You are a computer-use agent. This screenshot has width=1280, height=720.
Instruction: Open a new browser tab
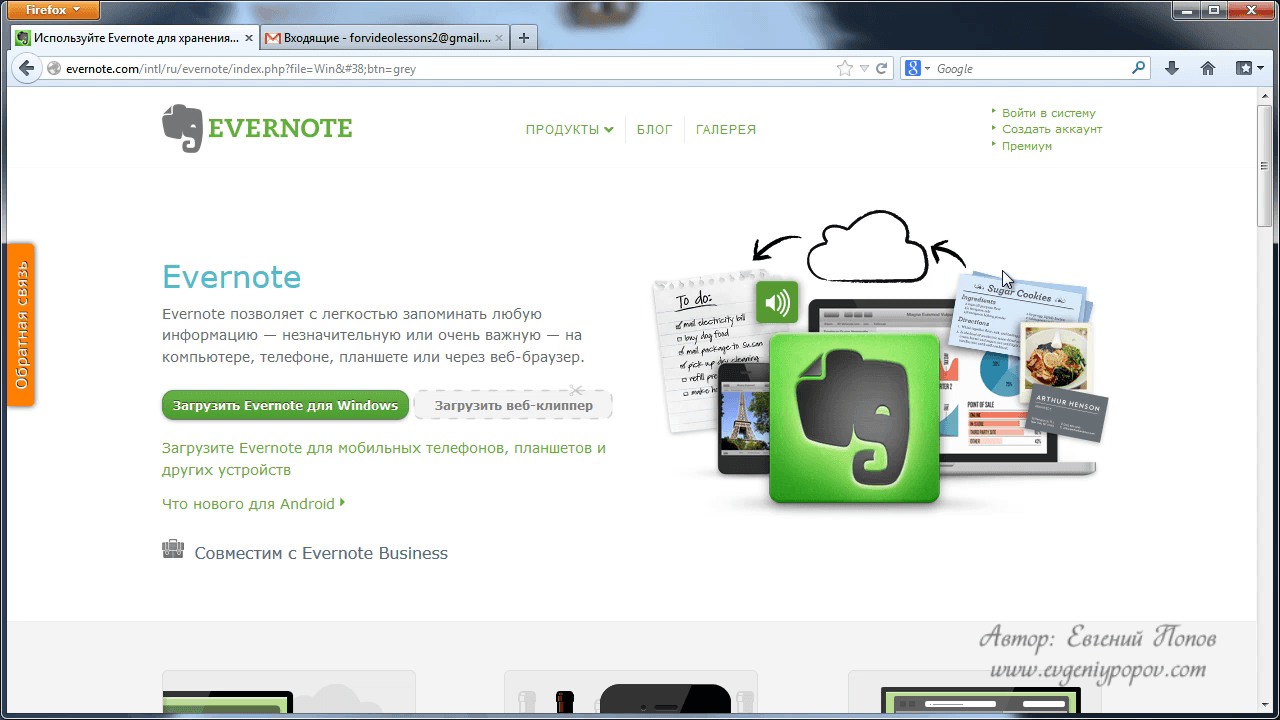tap(524, 38)
